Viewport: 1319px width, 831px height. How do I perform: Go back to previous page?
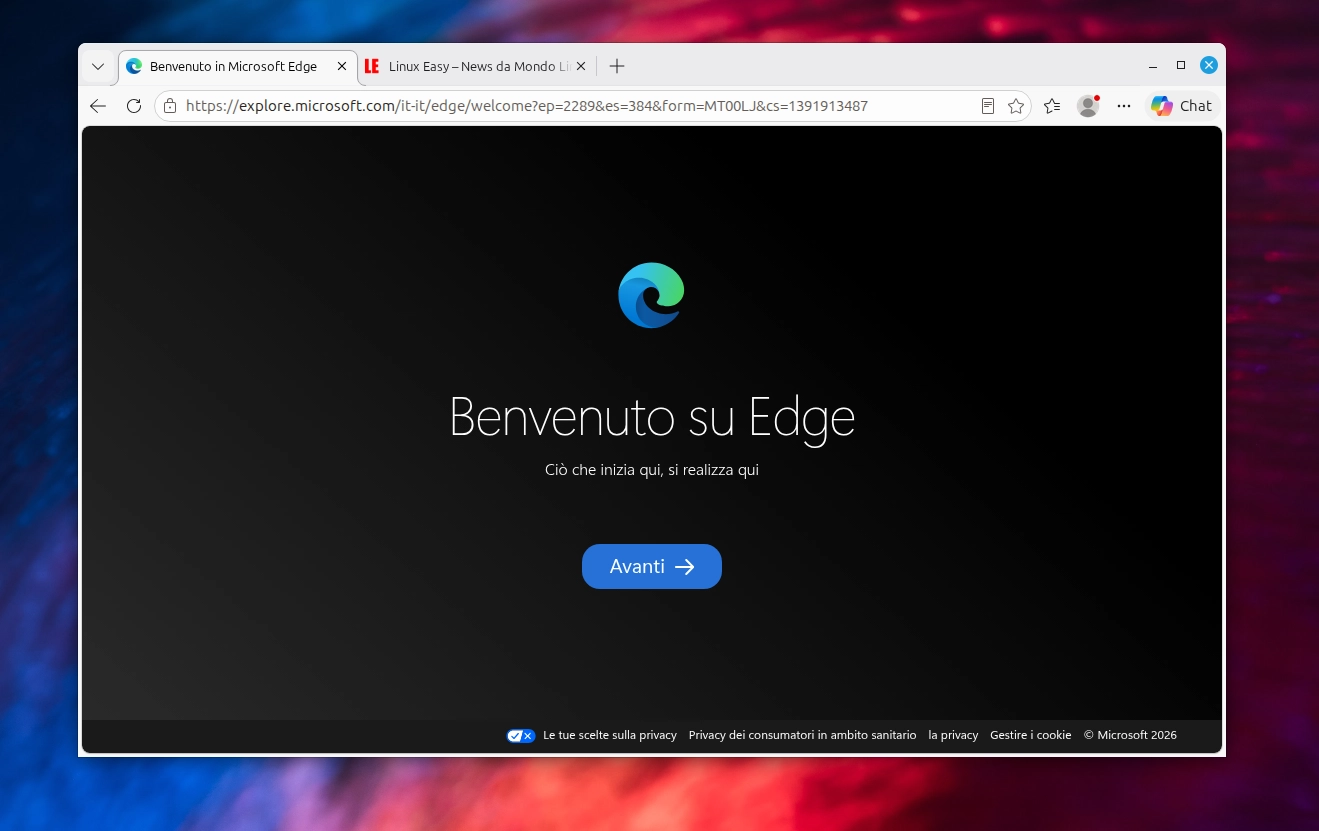(x=98, y=106)
